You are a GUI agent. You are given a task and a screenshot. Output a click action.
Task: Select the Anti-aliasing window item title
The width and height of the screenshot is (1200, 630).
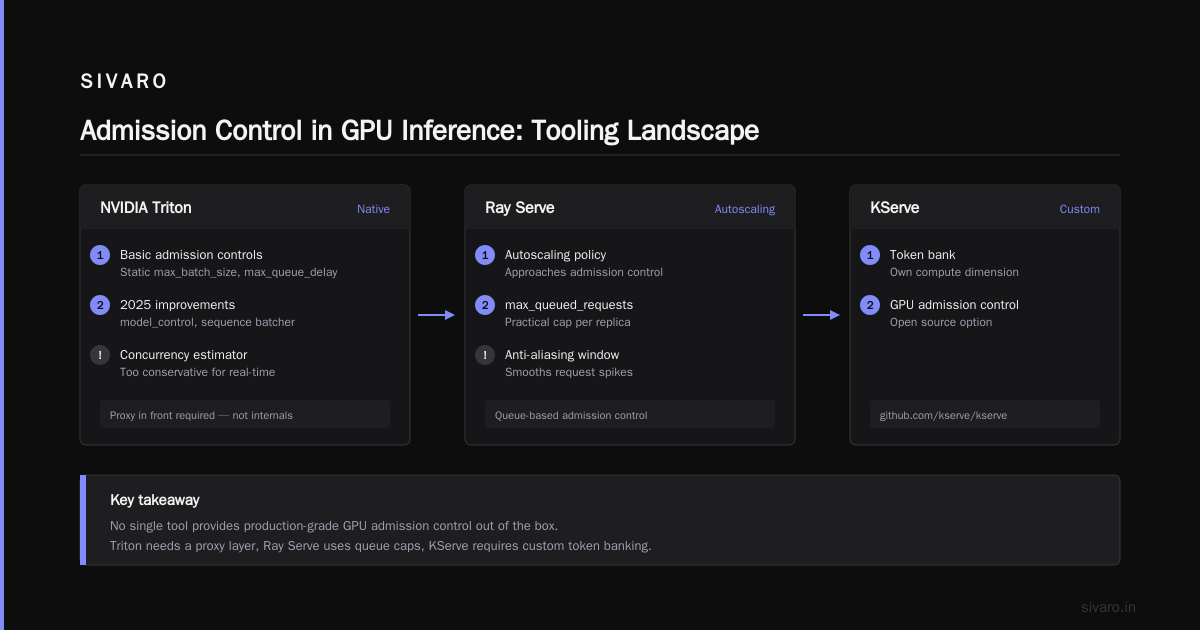pyautogui.click(x=562, y=355)
